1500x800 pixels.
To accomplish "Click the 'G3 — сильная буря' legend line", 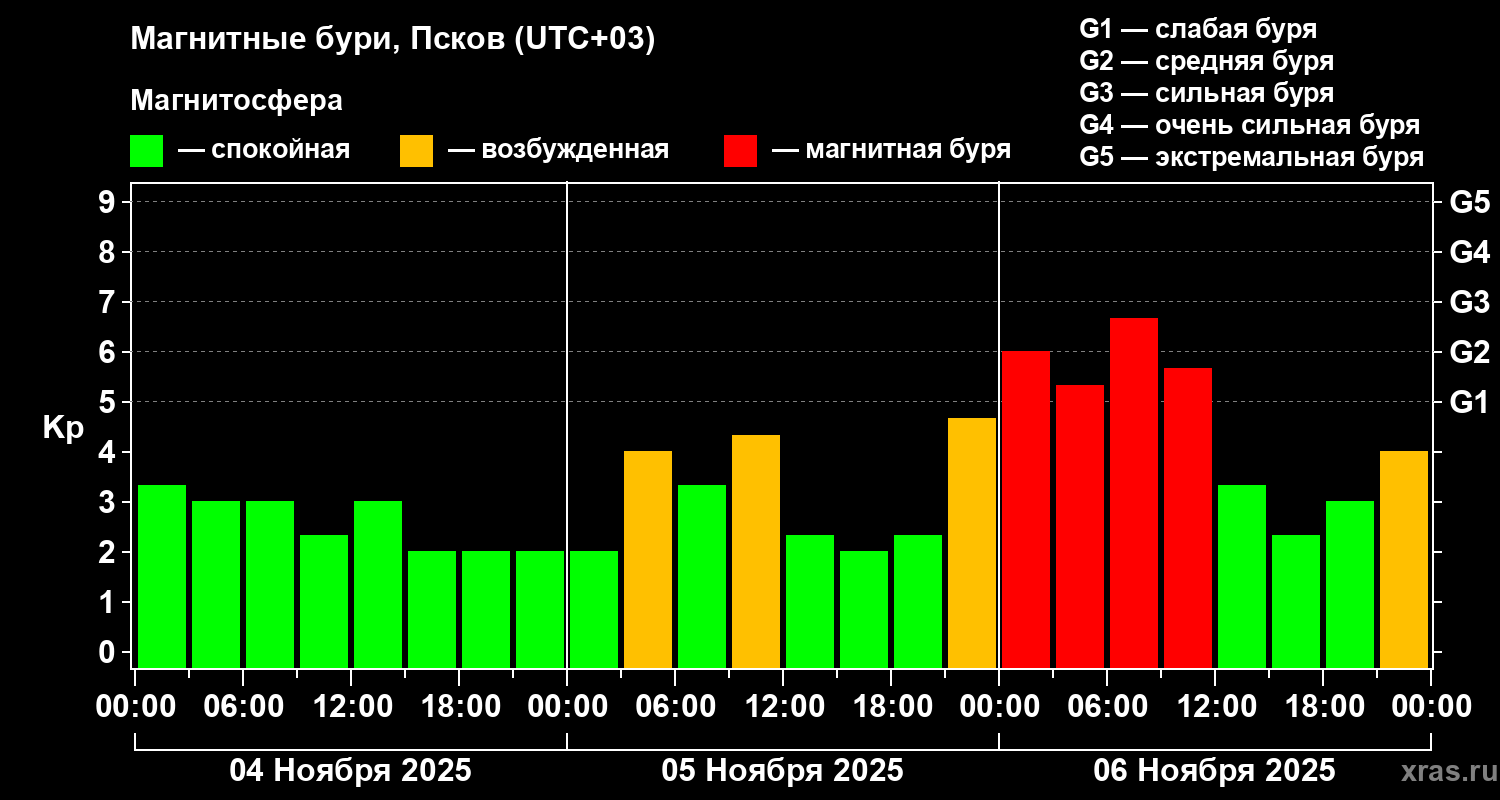I will (x=1206, y=93).
